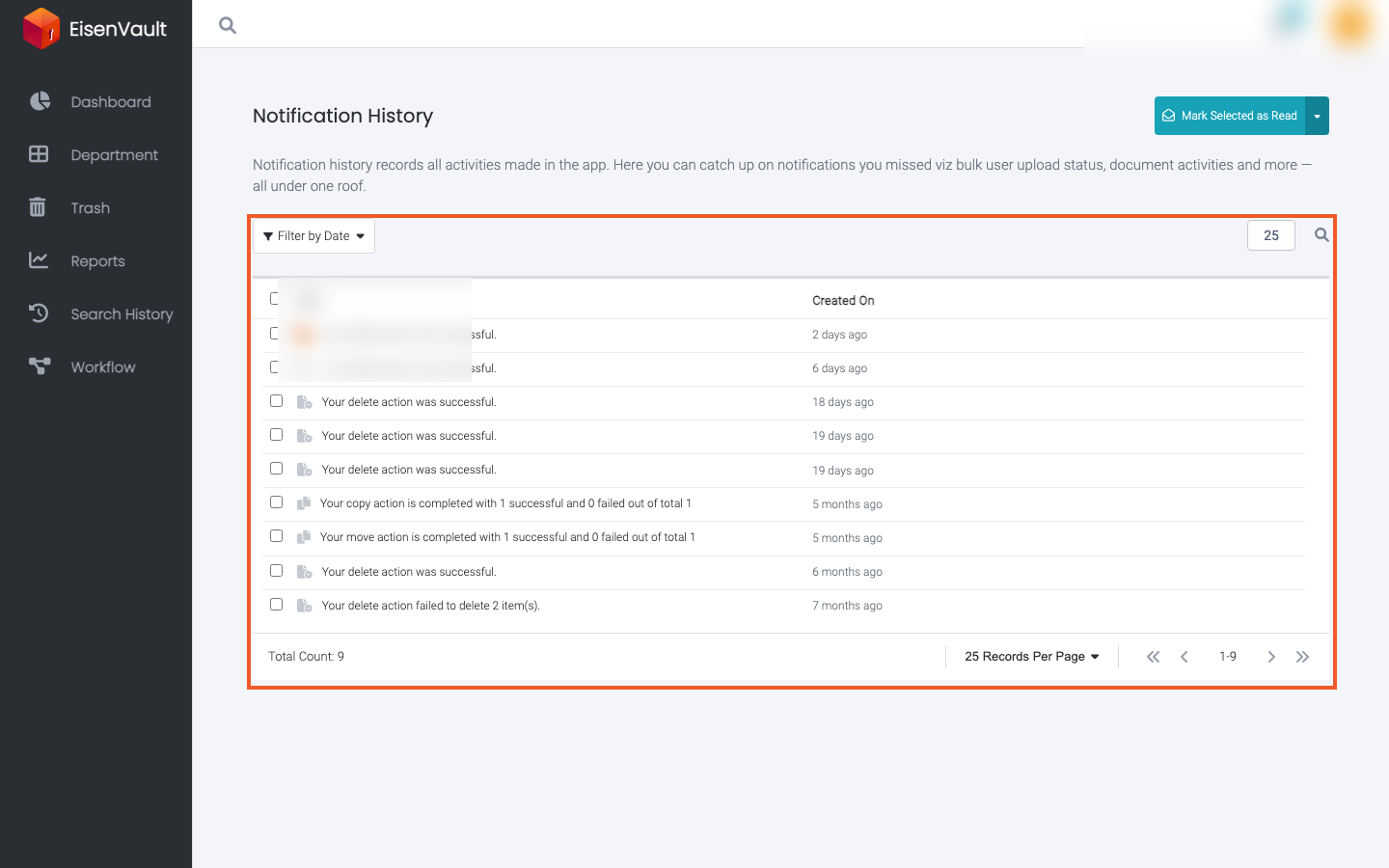Click the move action completed message
The image size is (1389, 868).
point(507,537)
